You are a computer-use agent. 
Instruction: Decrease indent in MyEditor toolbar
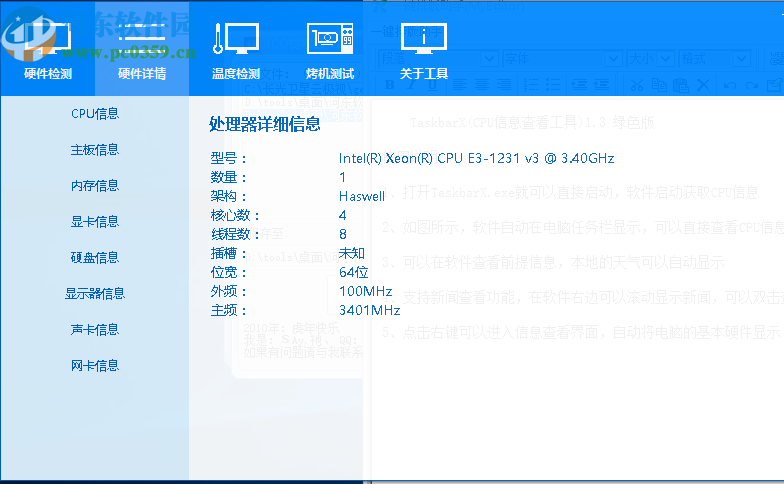580,85
